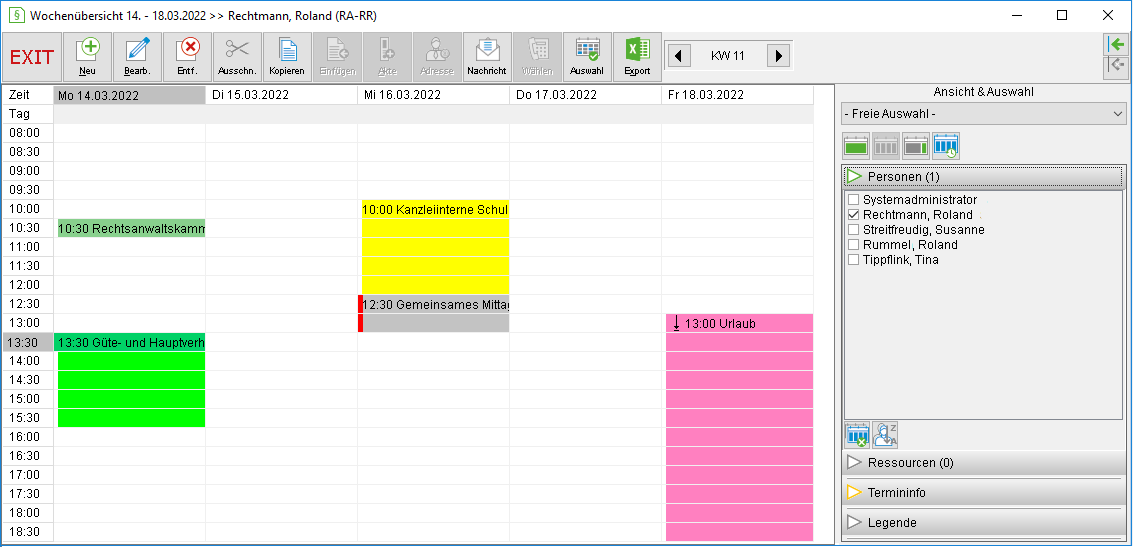The height and width of the screenshot is (547, 1133).
Task: Select Mo 14.03.2022 column header
Action: (x=129, y=95)
